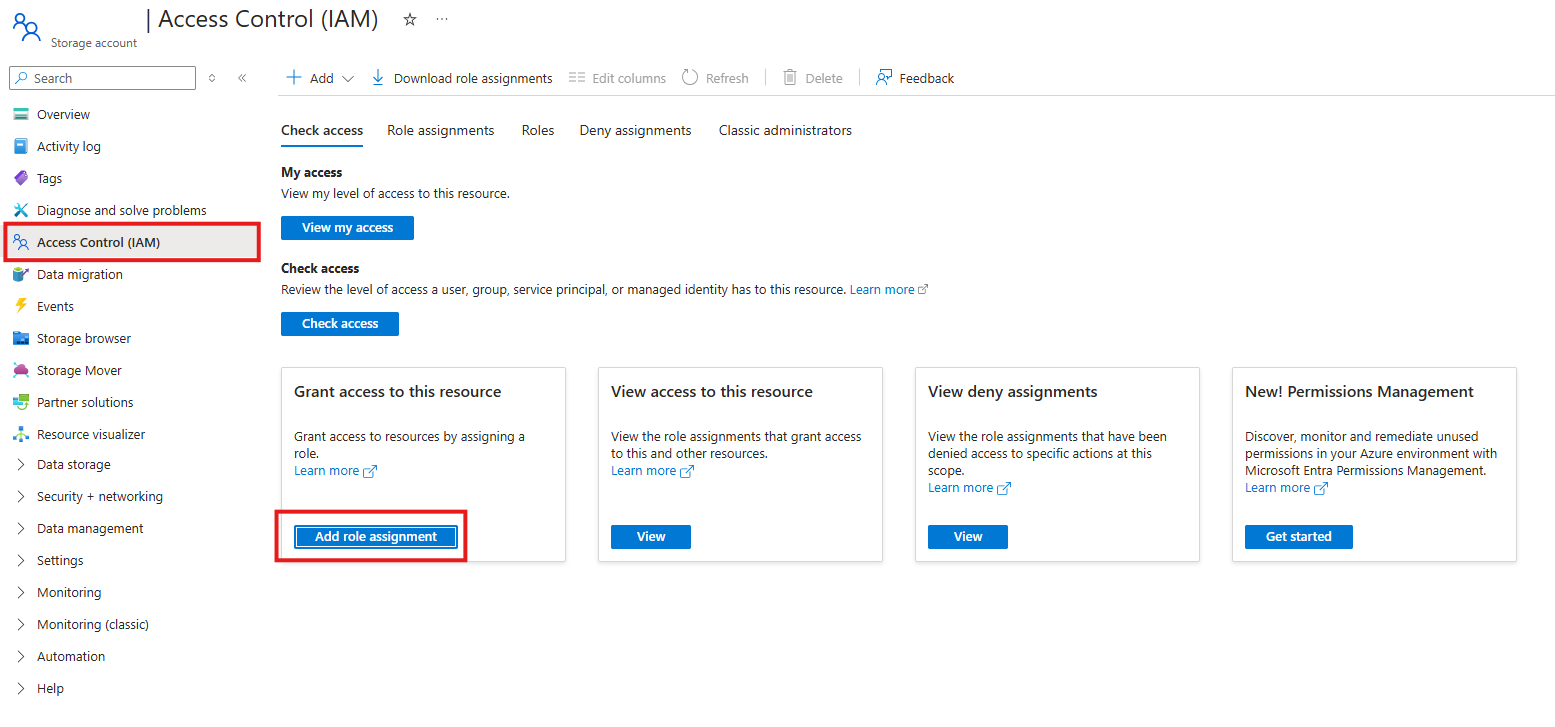Screen dimensions: 1555x727
Task: Select Storage browser label in the sidebar
Action: (84, 338)
